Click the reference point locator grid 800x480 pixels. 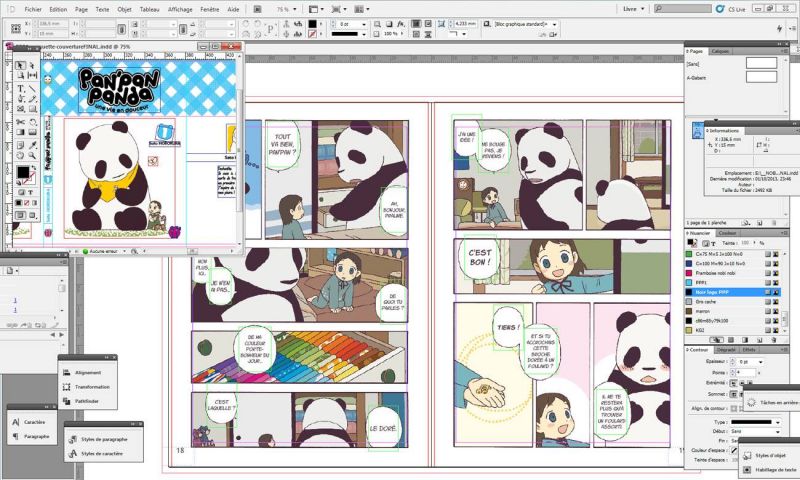(x=15, y=28)
